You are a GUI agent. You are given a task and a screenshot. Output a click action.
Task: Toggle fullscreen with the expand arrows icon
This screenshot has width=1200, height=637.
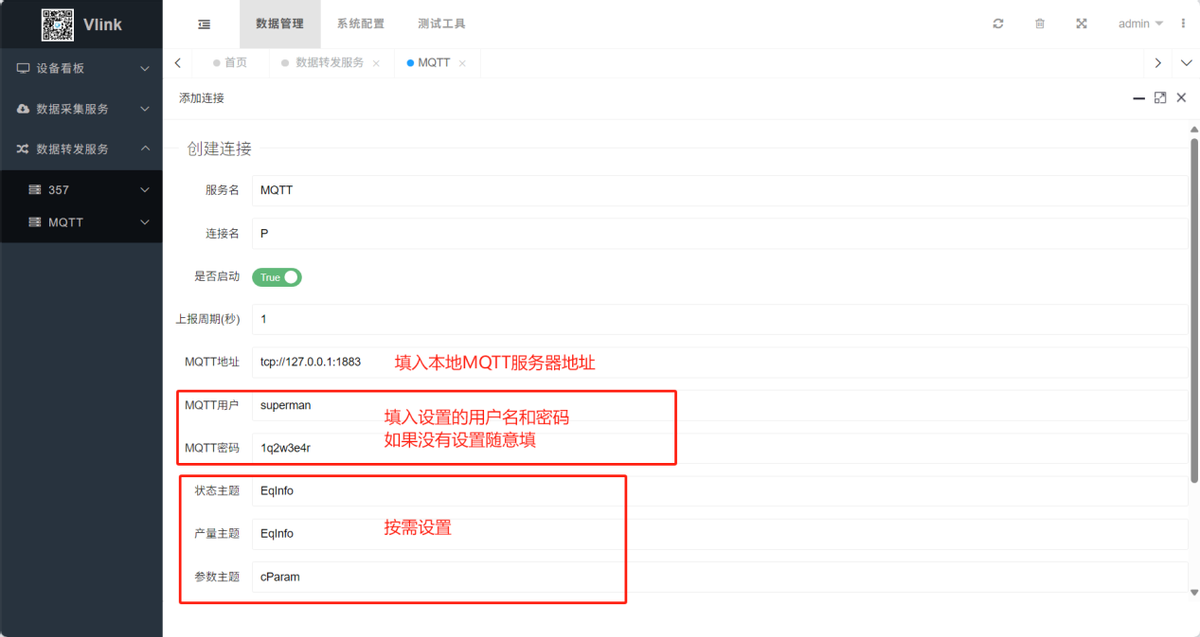[x=1081, y=24]
